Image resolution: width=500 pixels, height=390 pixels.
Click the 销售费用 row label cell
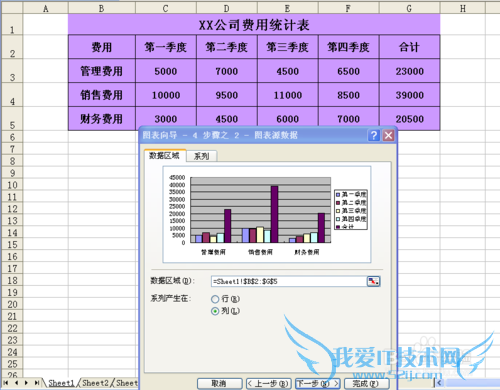(x=102, y=95)
